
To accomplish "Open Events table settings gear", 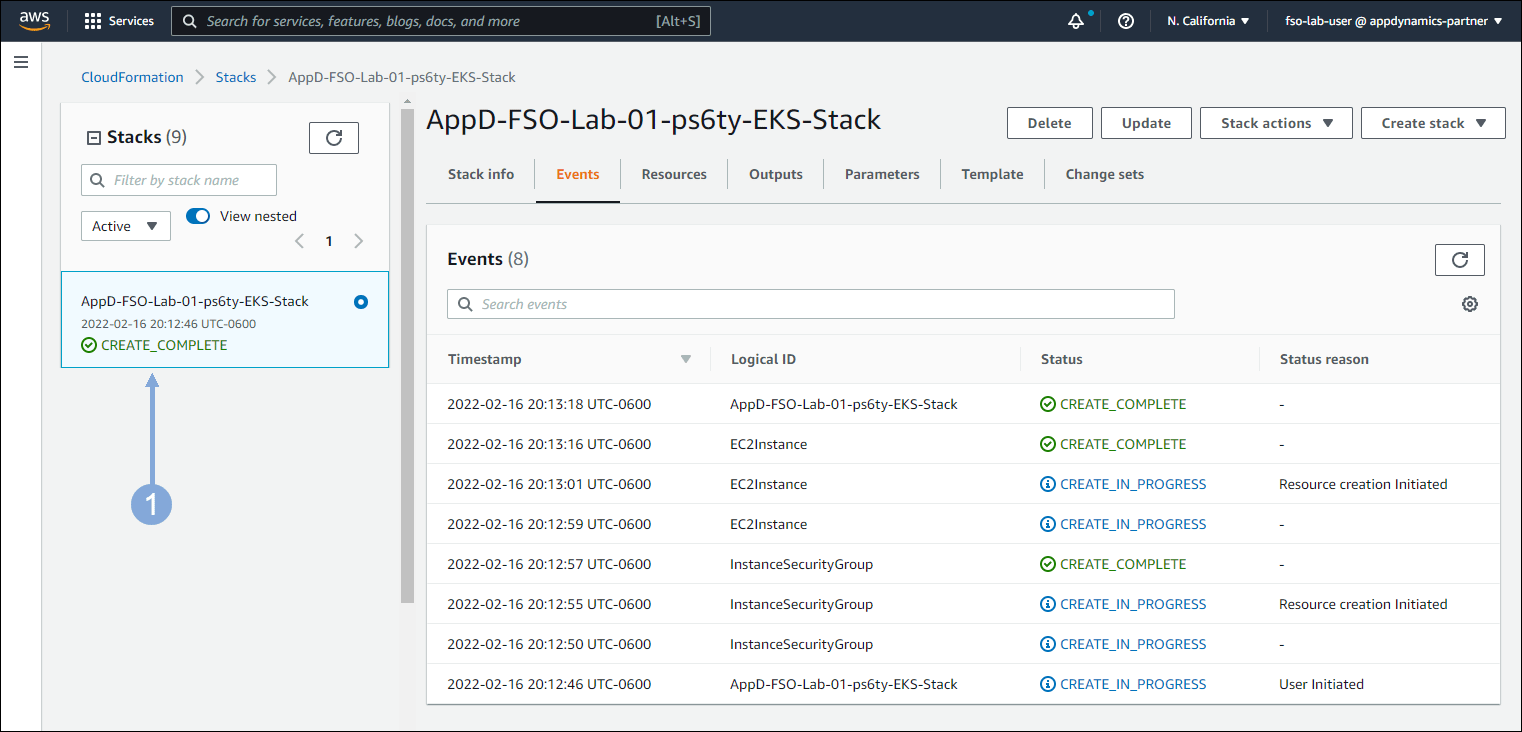I will [x=1469, y=304].
